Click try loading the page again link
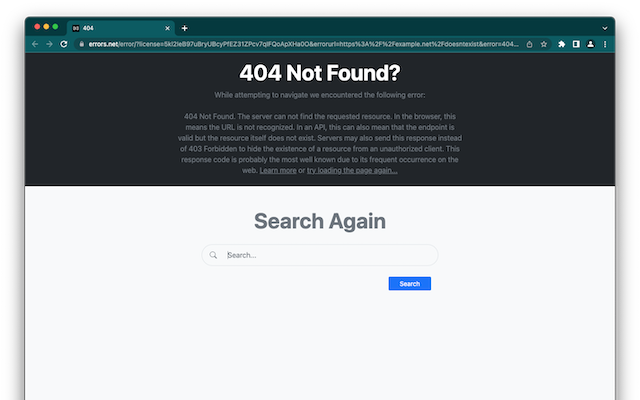 pos(352,171)
